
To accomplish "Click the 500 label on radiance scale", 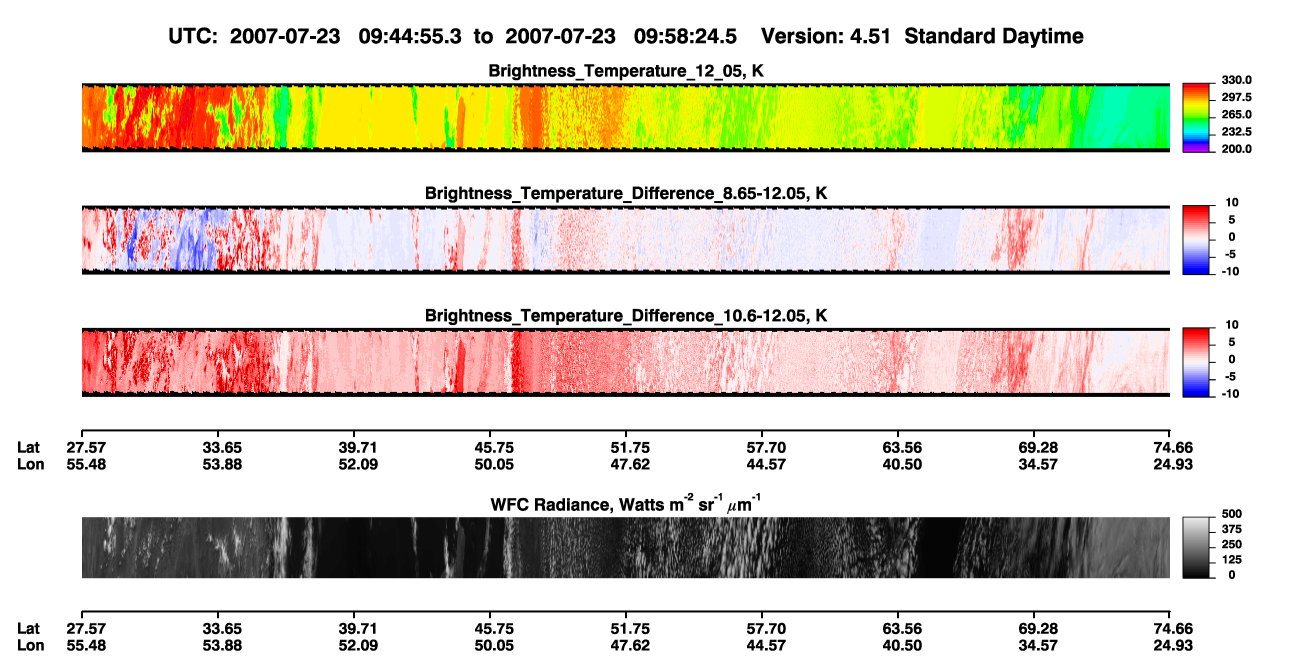I will tap(1232, 516).
